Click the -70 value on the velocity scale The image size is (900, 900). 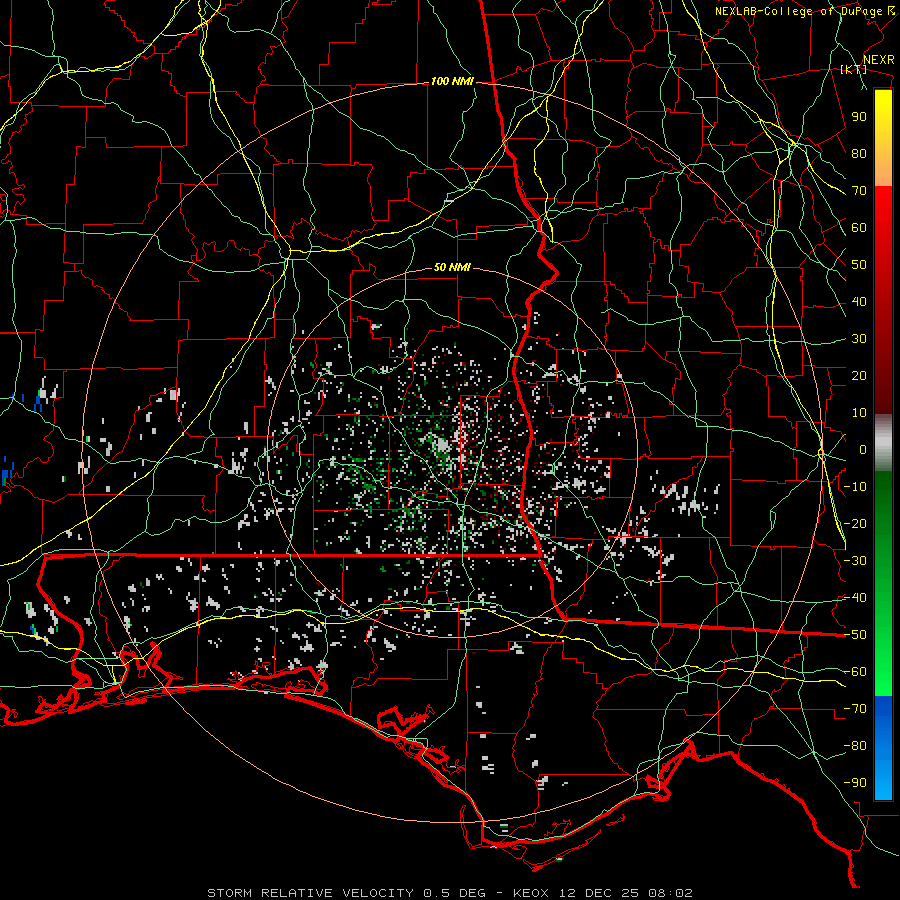tap(855, 709)
